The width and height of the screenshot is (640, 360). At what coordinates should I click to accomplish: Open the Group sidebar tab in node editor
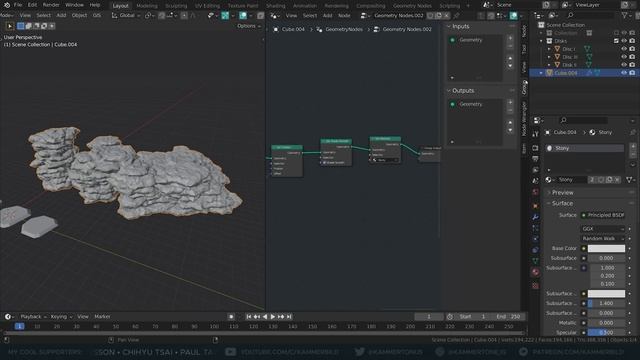coord(524,87)
